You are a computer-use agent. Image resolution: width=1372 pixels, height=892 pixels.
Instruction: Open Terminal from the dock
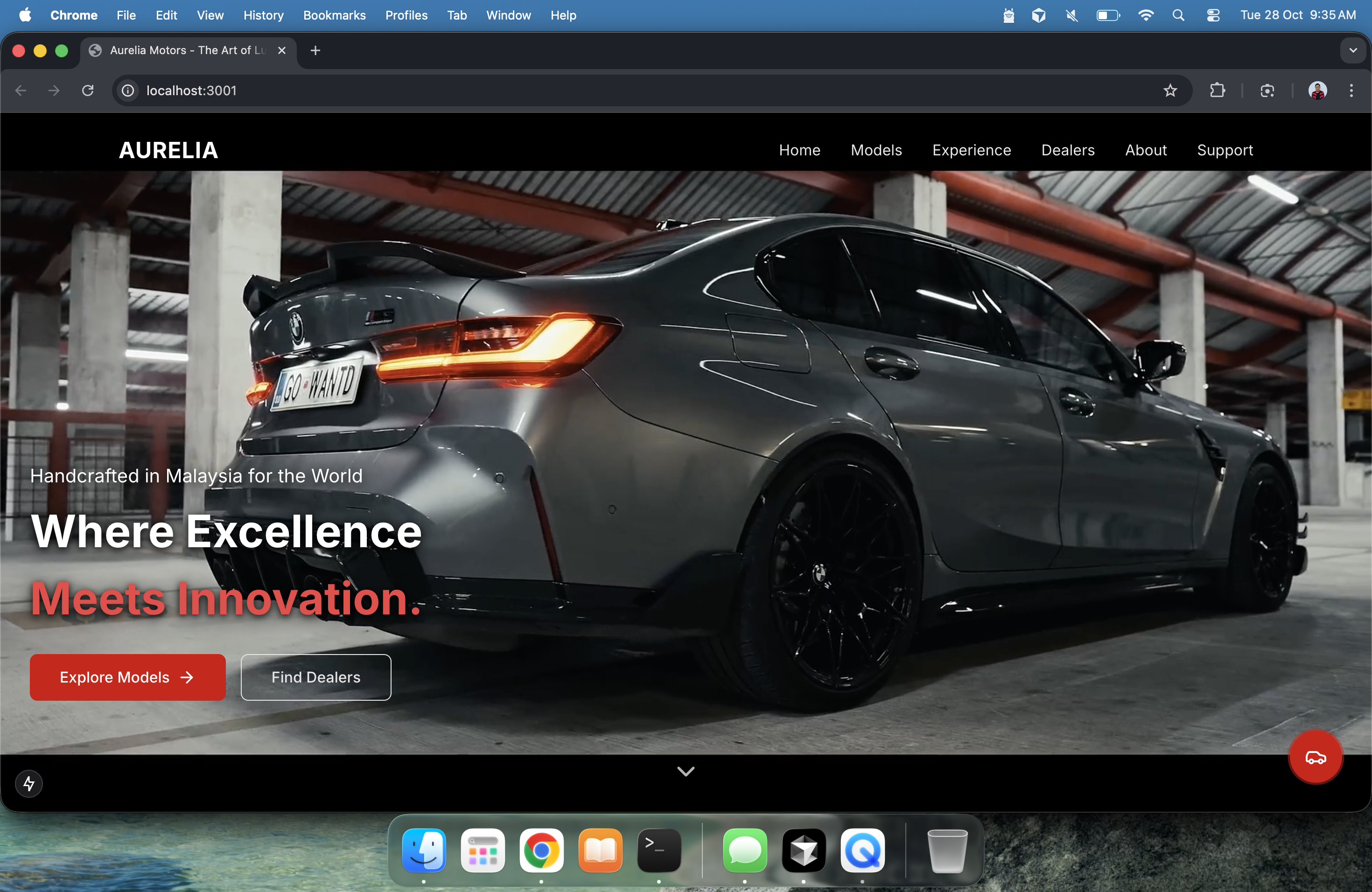[658, 850]
